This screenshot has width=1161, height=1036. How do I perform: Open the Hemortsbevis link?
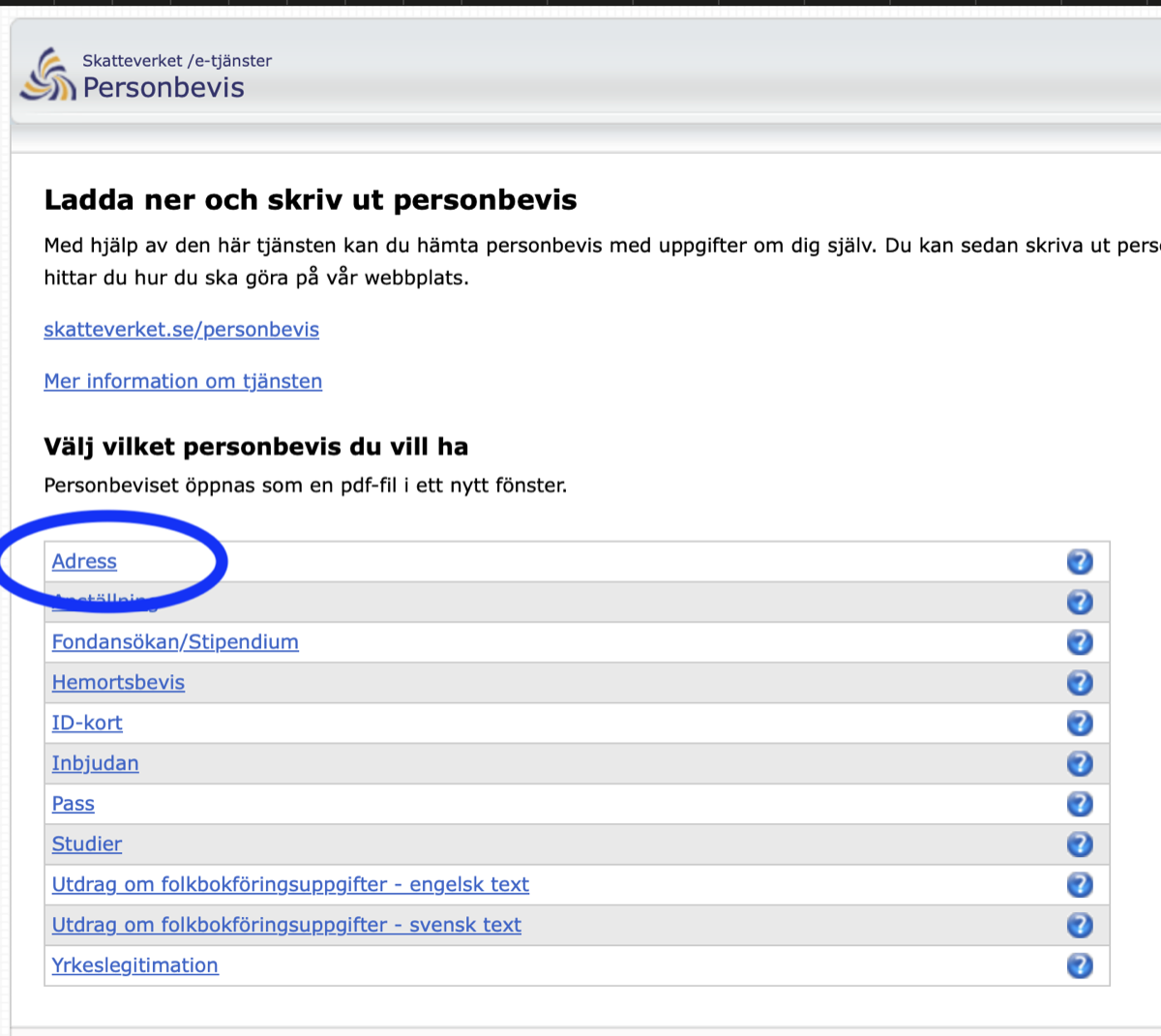pos(118,683)
